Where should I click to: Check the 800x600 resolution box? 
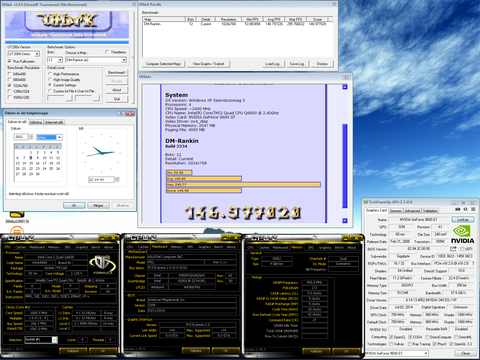pyautogui.click(x=10, y=80)
